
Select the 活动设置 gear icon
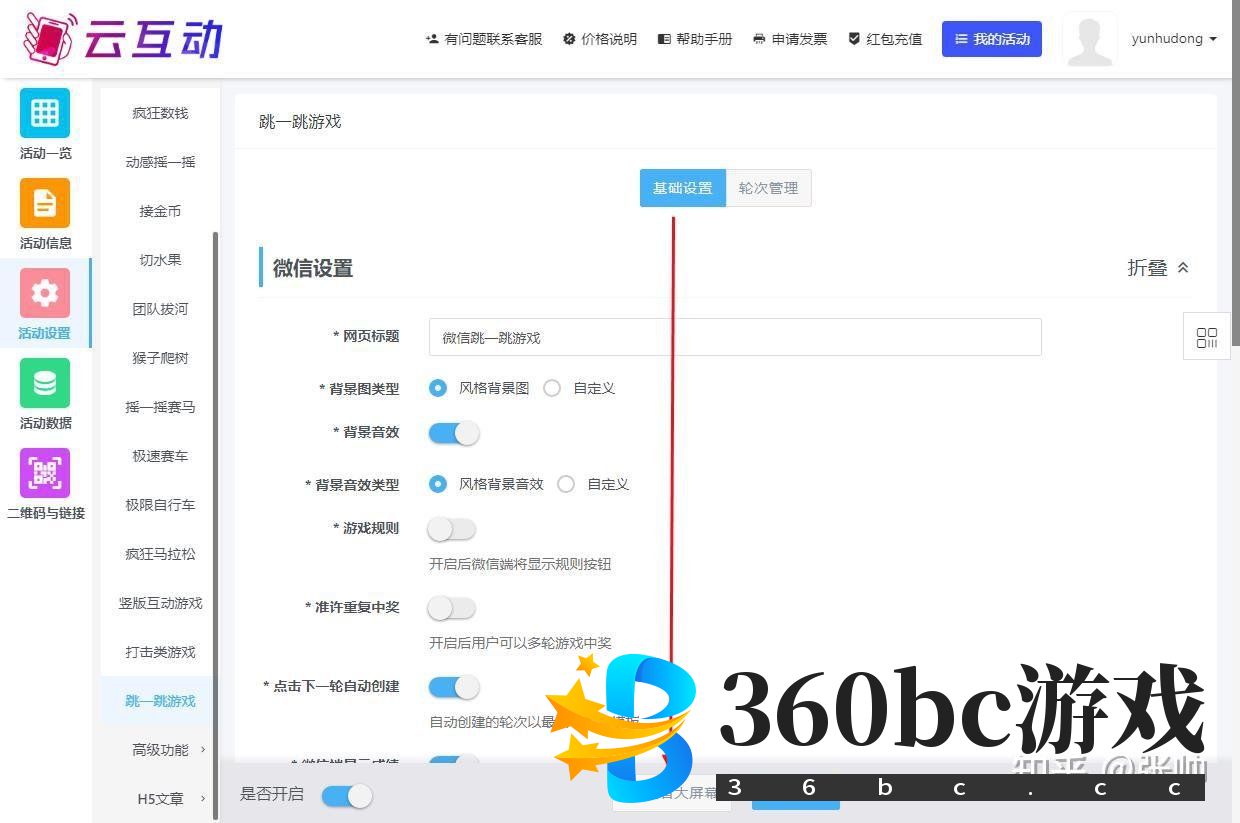(x=45, y=293)
